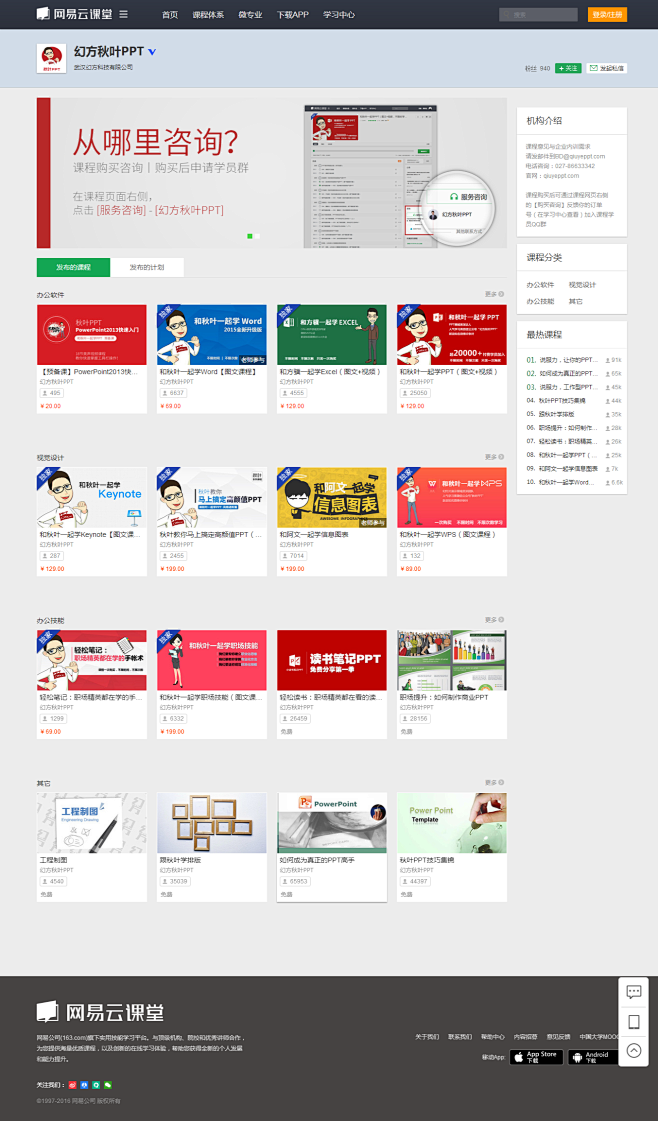The image size is (658, 1121).
Task: Open the Weibo icon in the footer
Action: coord(73,1084)
